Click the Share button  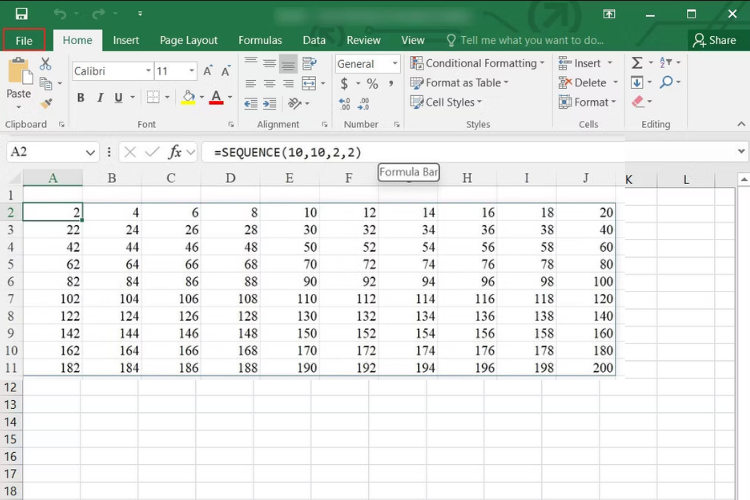(715, 40)
